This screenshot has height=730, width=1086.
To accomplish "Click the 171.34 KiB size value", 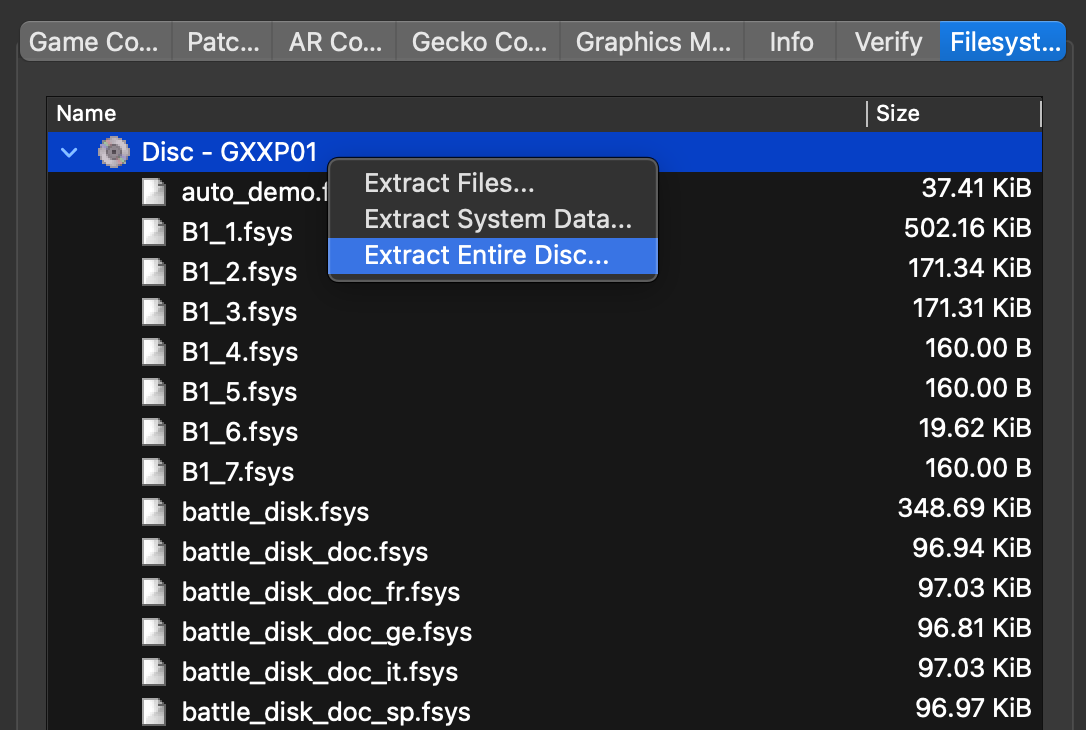I will pyautogui.click(x=970, y=268).
